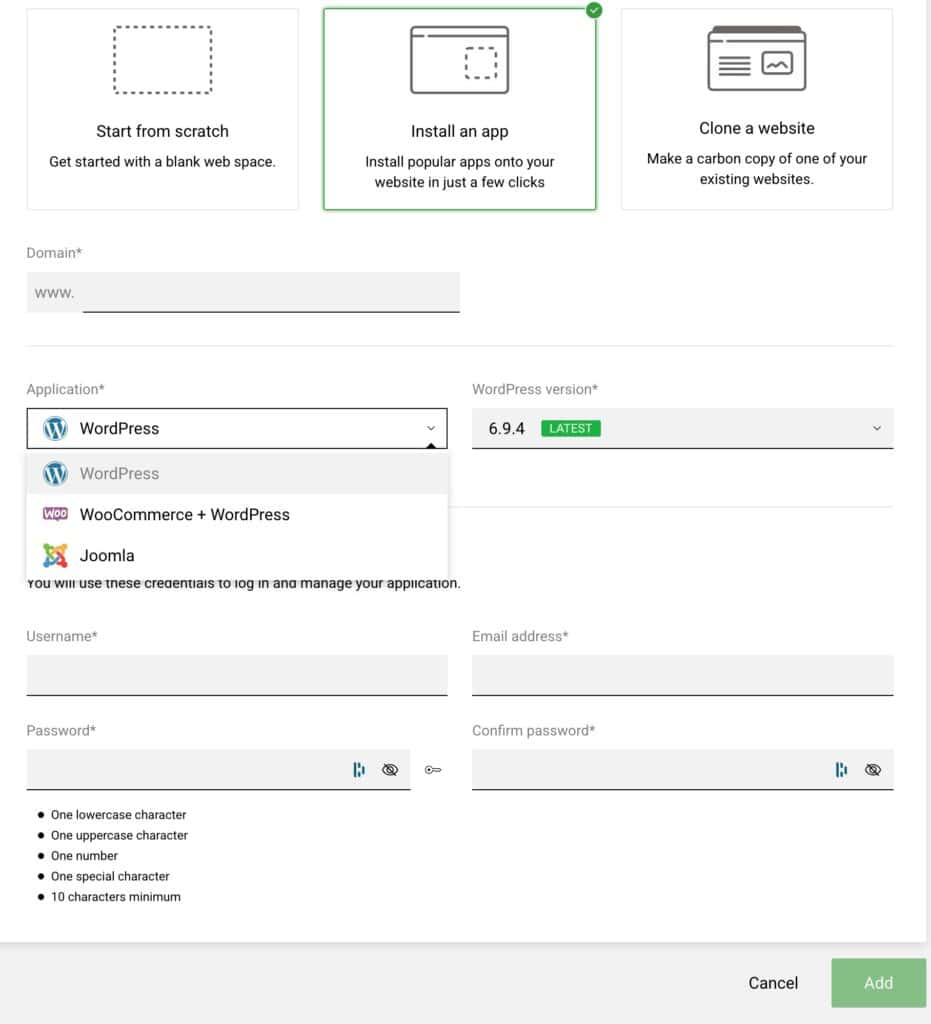
Task: Click the WordPress logo in the dropdown list
Action: pos(55,473)
